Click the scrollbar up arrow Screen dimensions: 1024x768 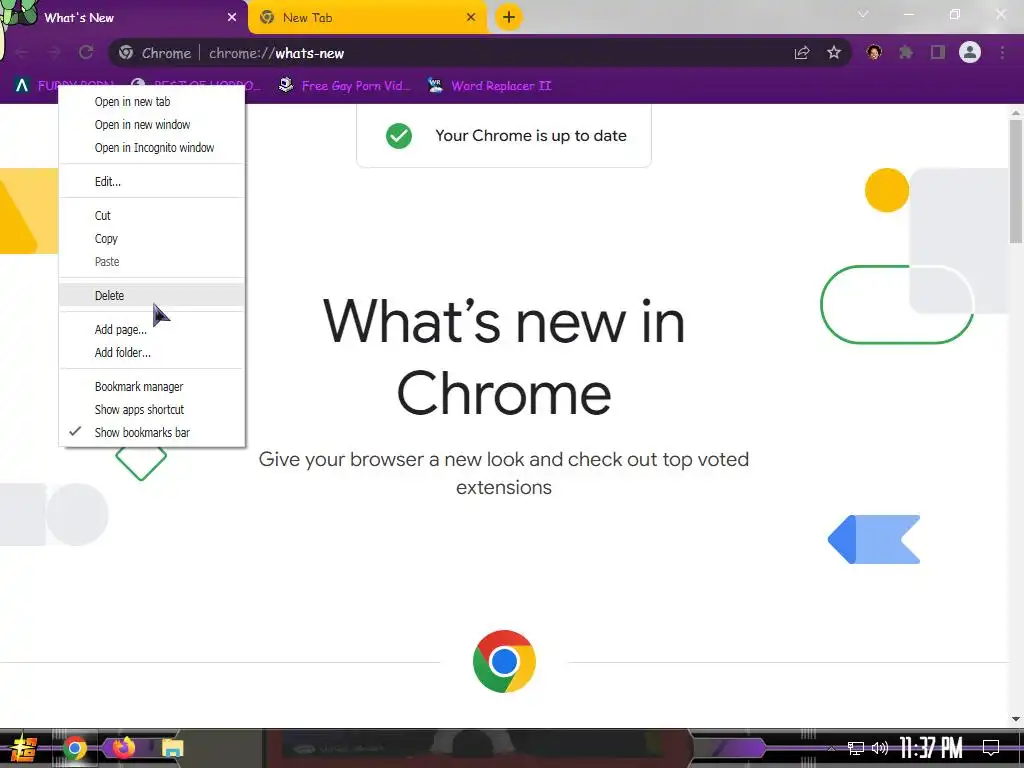click(1016, 112)
